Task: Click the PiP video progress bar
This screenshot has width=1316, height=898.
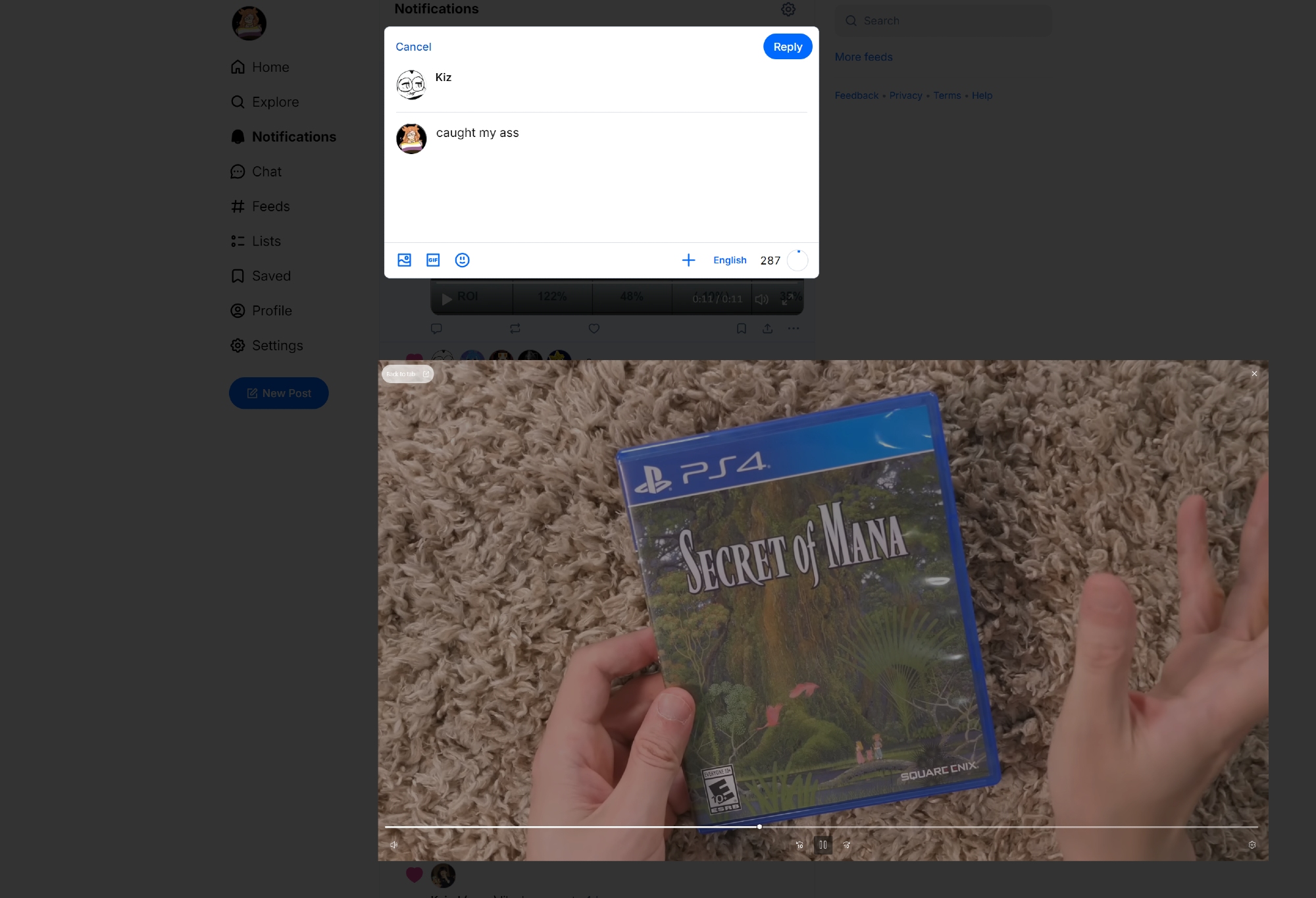Action: click(x=921, y=827)
